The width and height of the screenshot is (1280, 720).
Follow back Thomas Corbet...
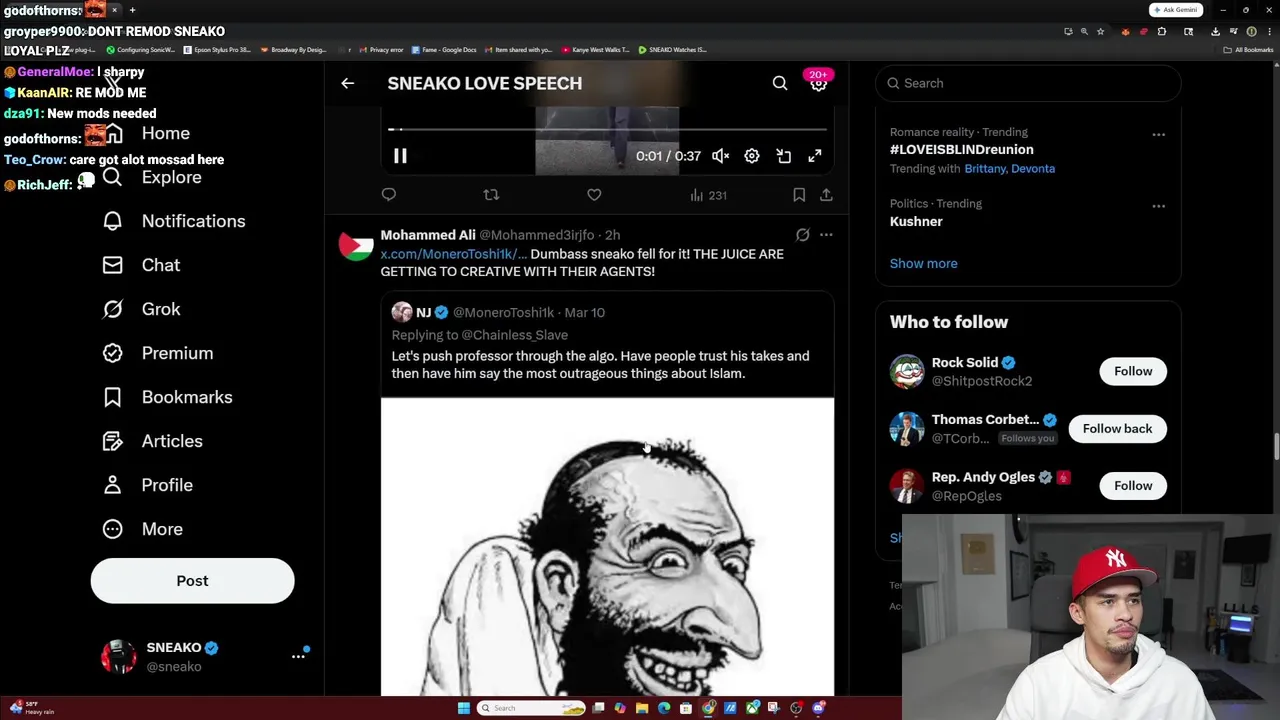(x=1117, y=428)
